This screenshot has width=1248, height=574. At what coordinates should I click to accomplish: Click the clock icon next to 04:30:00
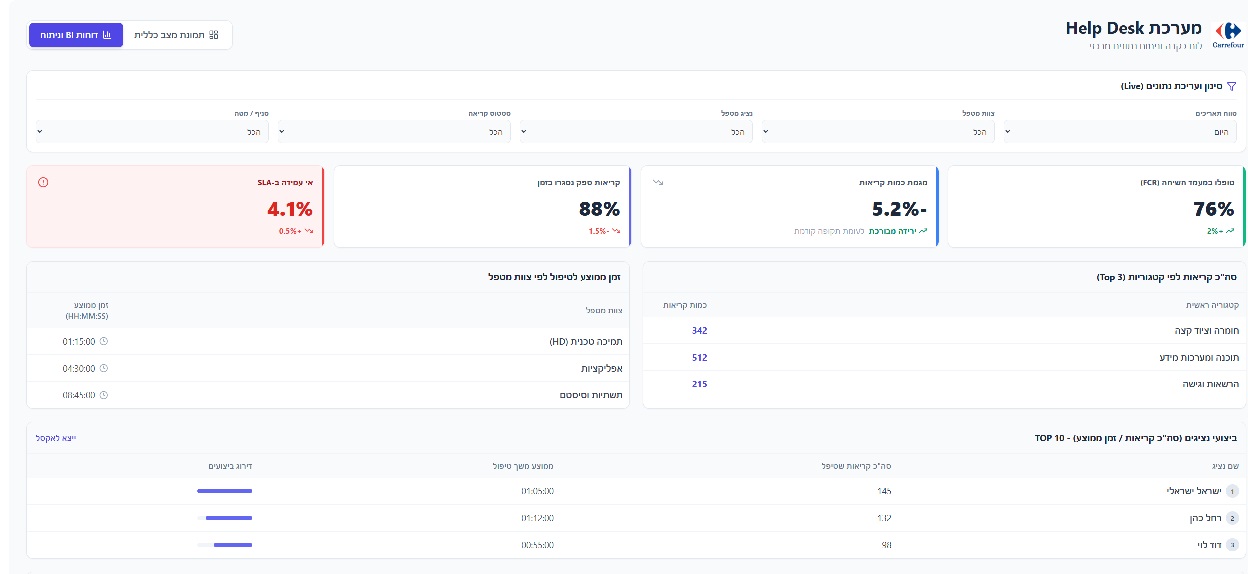tap(104, 368)
